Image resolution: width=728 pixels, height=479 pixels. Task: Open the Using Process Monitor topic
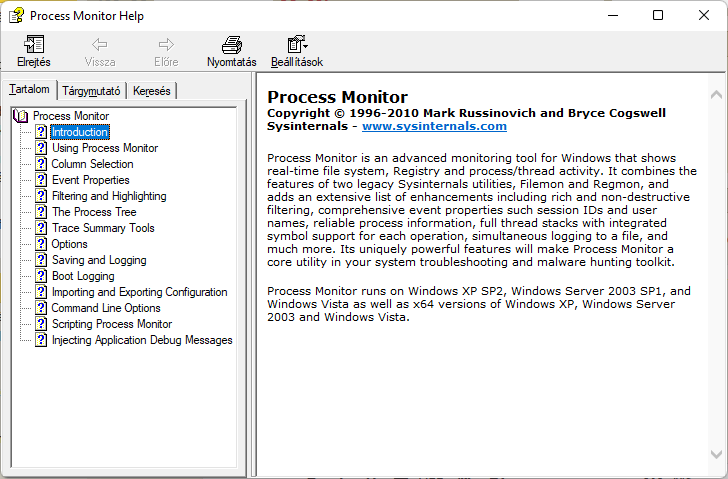coord(105,148)
